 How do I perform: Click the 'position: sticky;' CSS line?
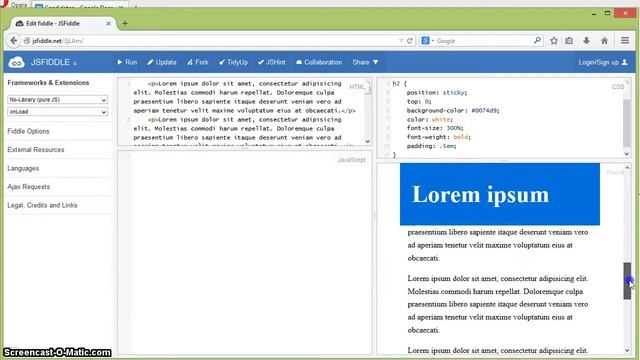[437, 93]
